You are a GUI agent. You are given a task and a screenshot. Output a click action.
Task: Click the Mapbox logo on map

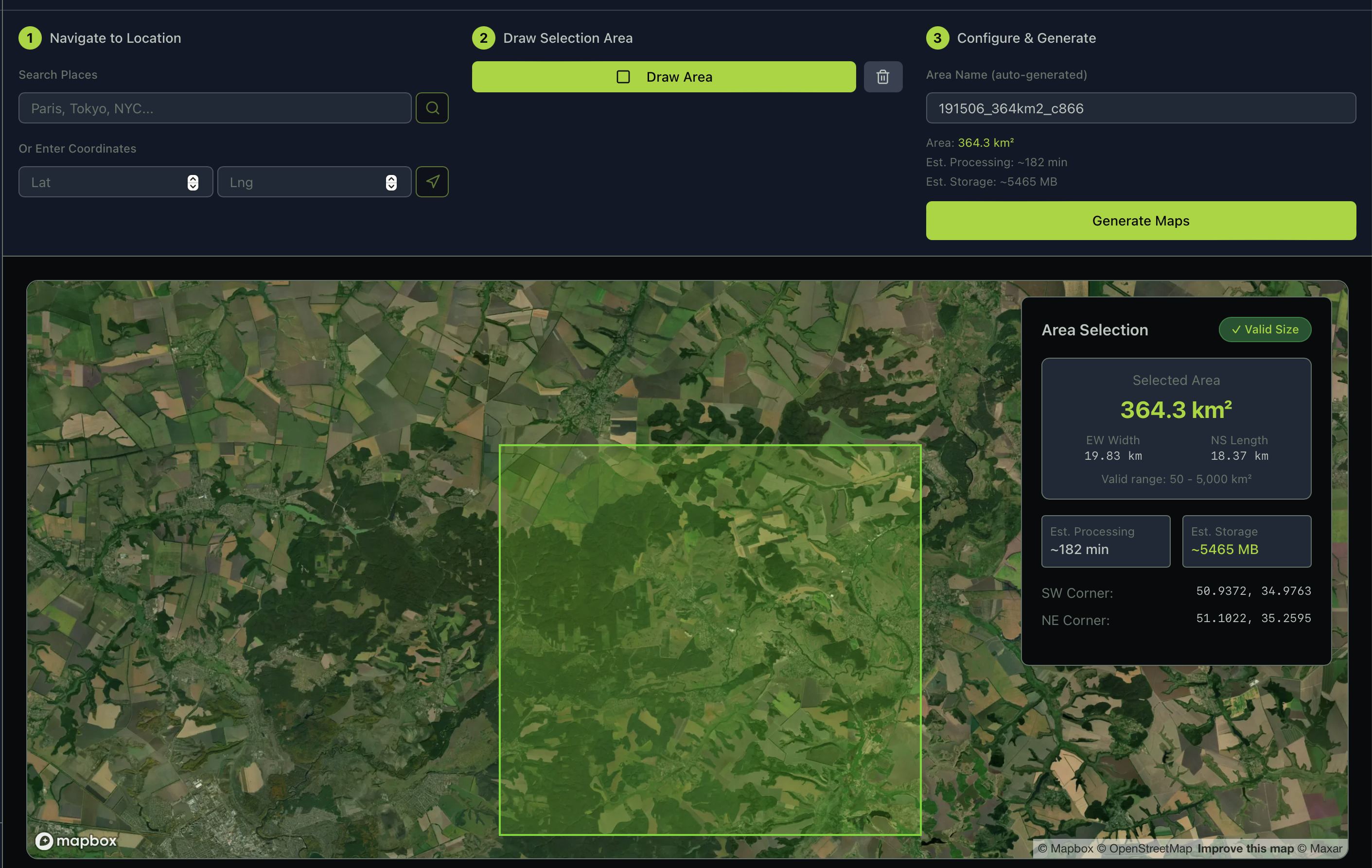pyautogui.click(x=76, y=840)
